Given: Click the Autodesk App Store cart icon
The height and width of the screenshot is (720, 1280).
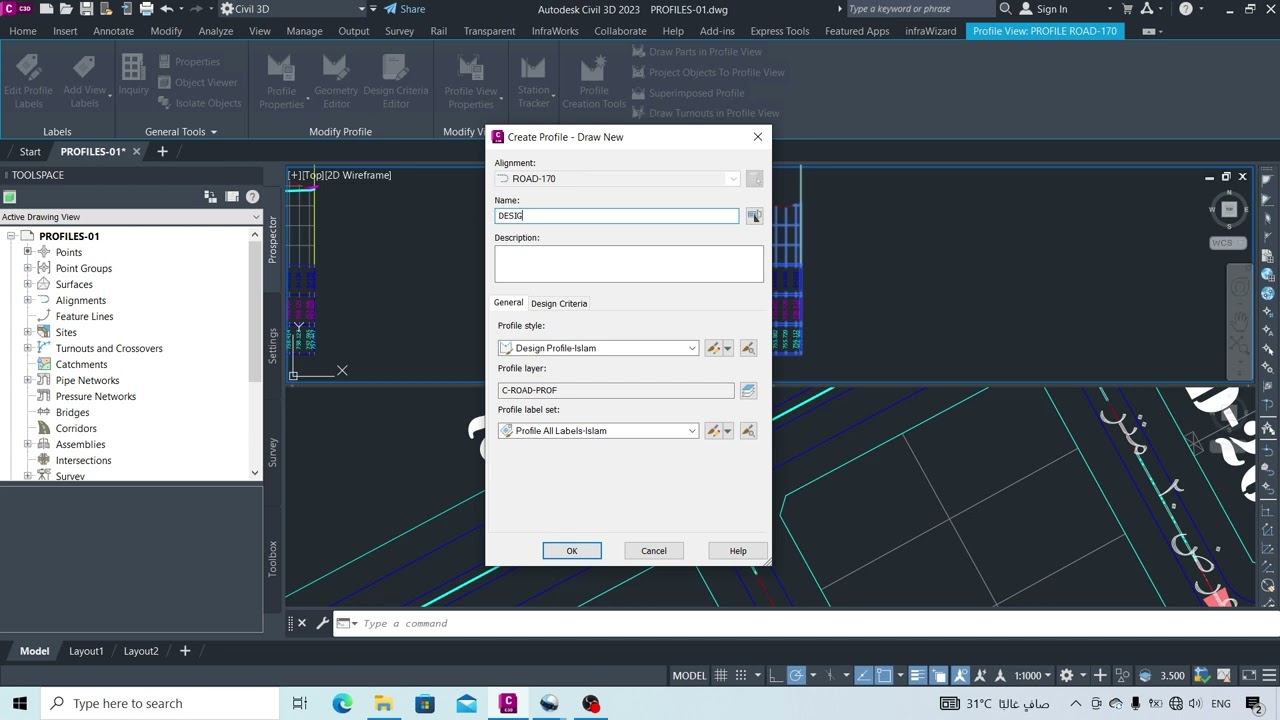Looking at the screenshot, I should point(1128,9).
